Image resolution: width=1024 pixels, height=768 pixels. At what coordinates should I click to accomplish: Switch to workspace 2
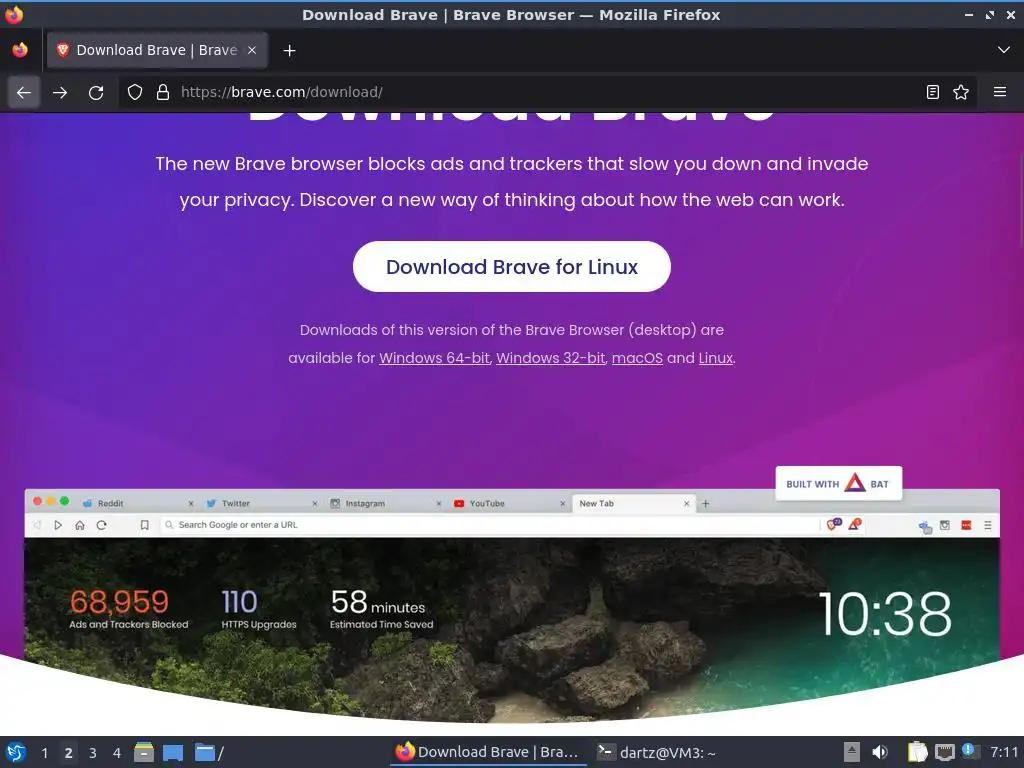(x=69, y=753)
